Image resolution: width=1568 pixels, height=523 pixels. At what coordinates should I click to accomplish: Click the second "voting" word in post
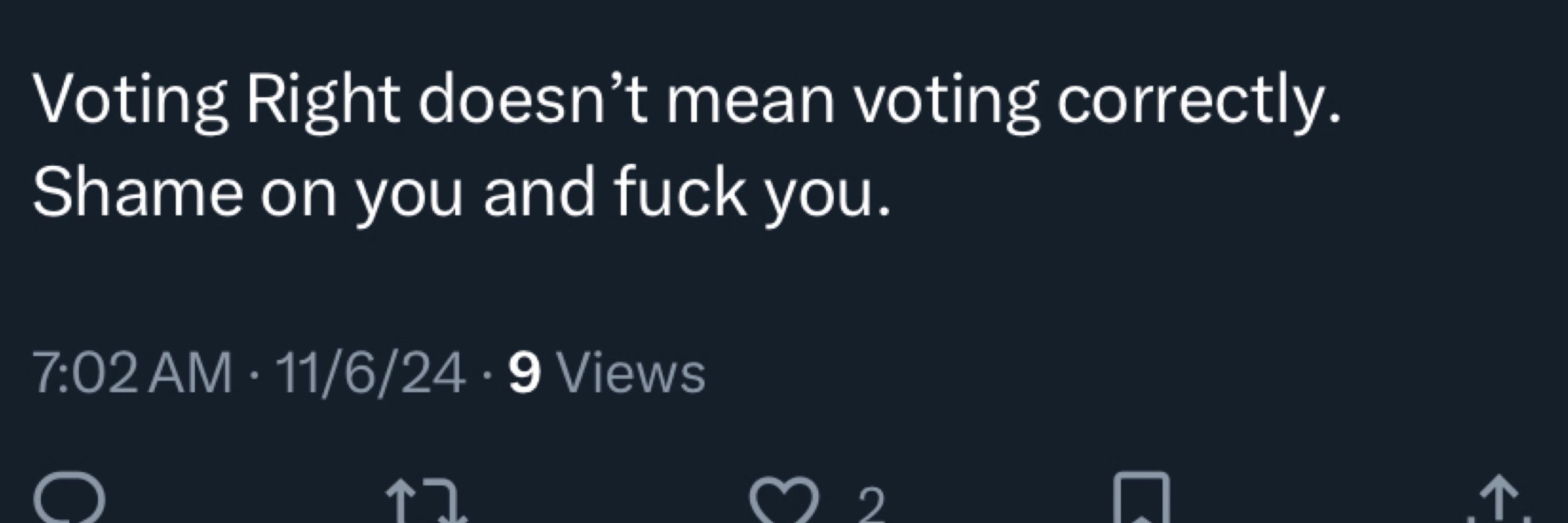click(947, 106)
